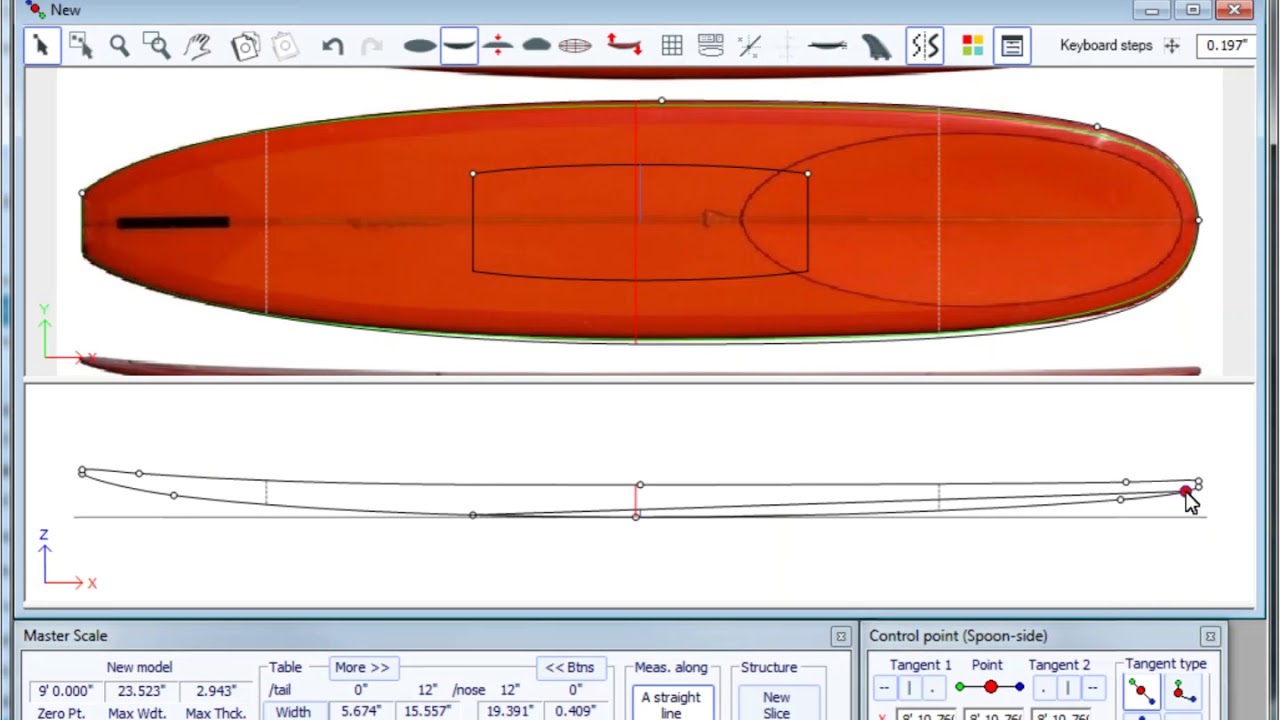Viewport: 1280px width, 720px height.
Task: Show the wireframe mesh view
Action: point(575,46)
